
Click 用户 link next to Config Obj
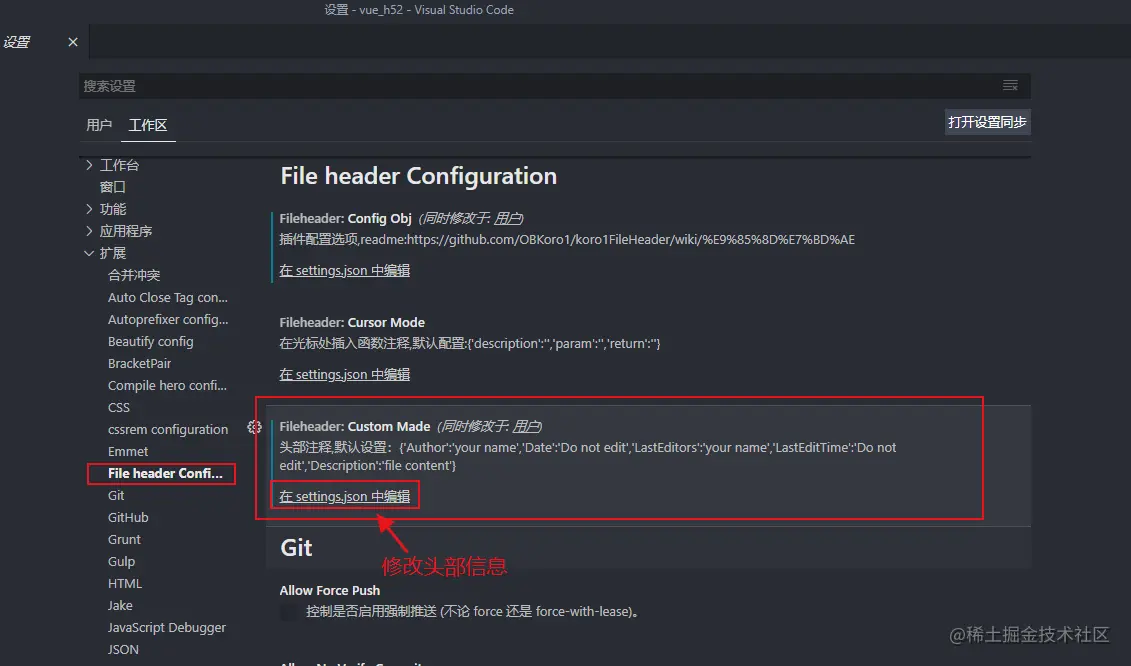507,218
